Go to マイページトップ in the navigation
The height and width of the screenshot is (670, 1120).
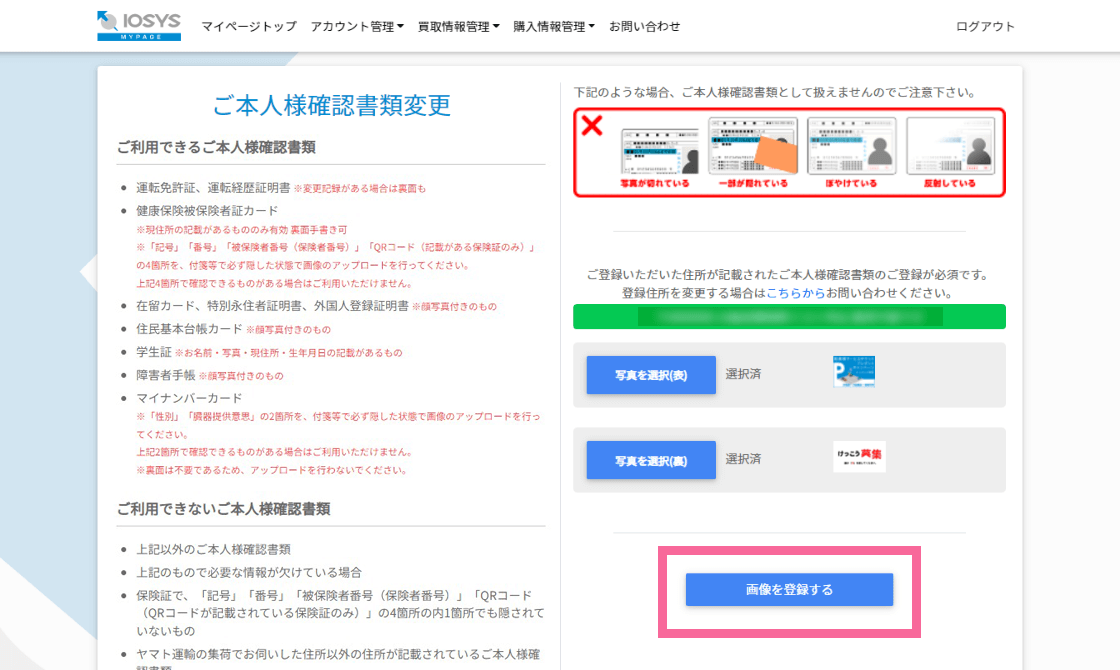point(249,27)
